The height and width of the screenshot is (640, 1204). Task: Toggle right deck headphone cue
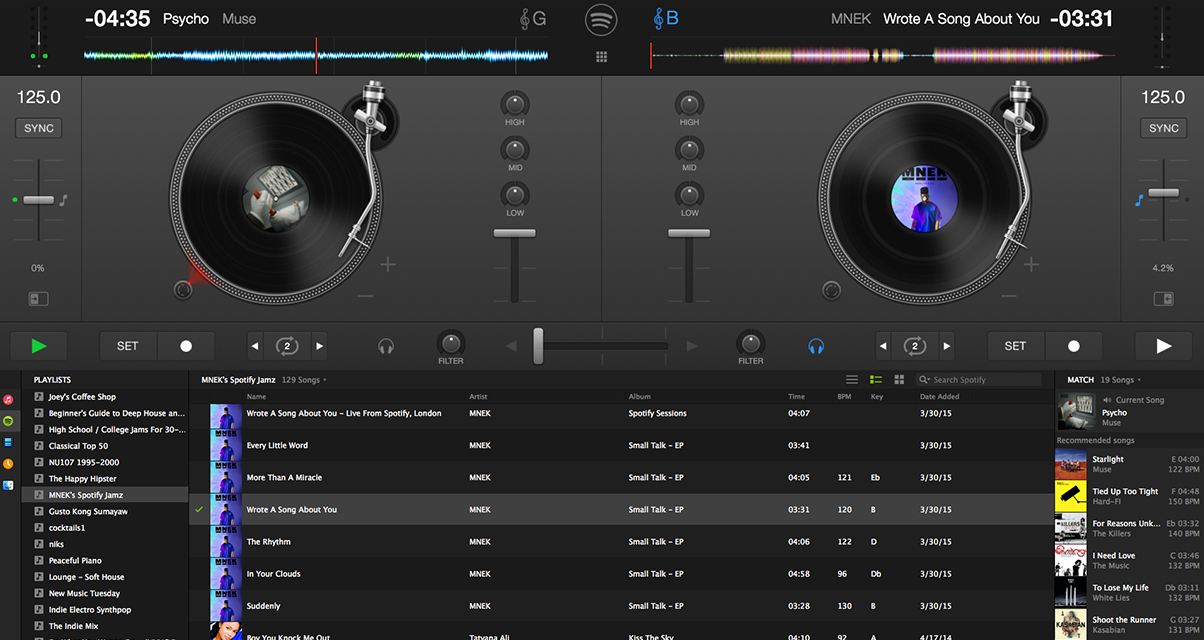click(816, 346)
